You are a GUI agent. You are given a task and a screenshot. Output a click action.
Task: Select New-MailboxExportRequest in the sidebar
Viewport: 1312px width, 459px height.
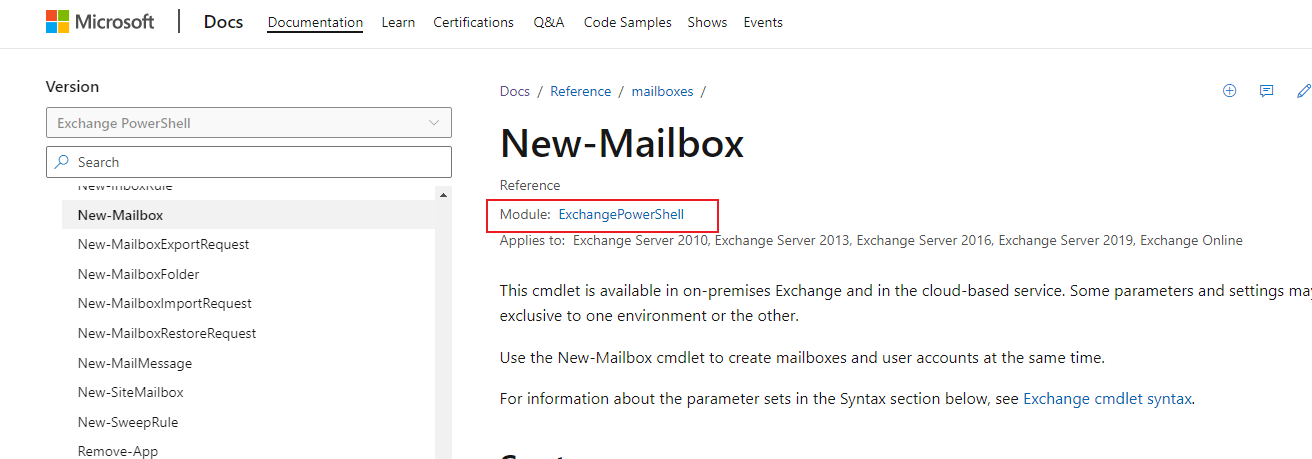tap(163, 244)
